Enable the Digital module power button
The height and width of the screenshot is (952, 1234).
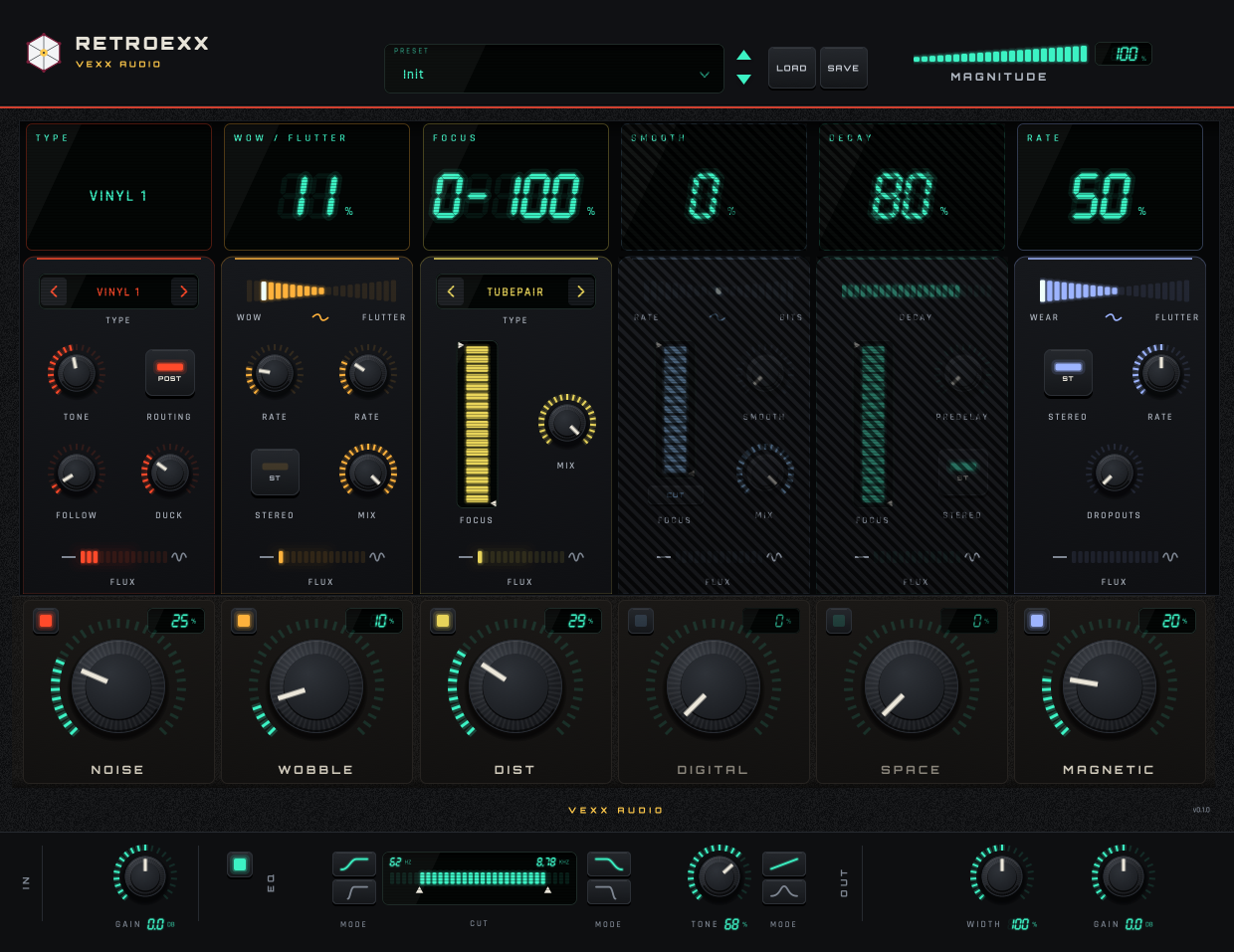pyautogui.click(x=641, y=621)
